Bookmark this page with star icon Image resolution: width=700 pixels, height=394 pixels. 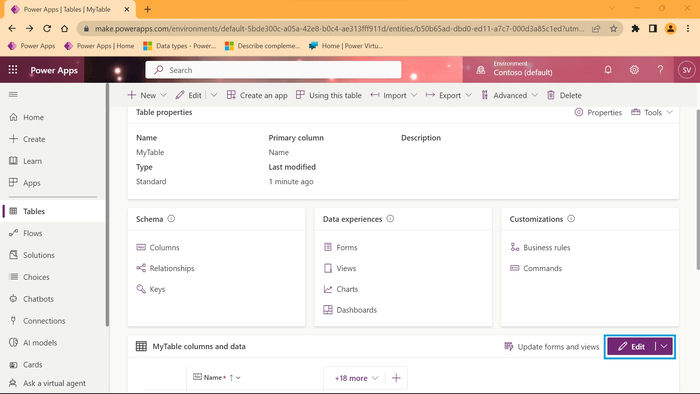[x=614, y=29]
